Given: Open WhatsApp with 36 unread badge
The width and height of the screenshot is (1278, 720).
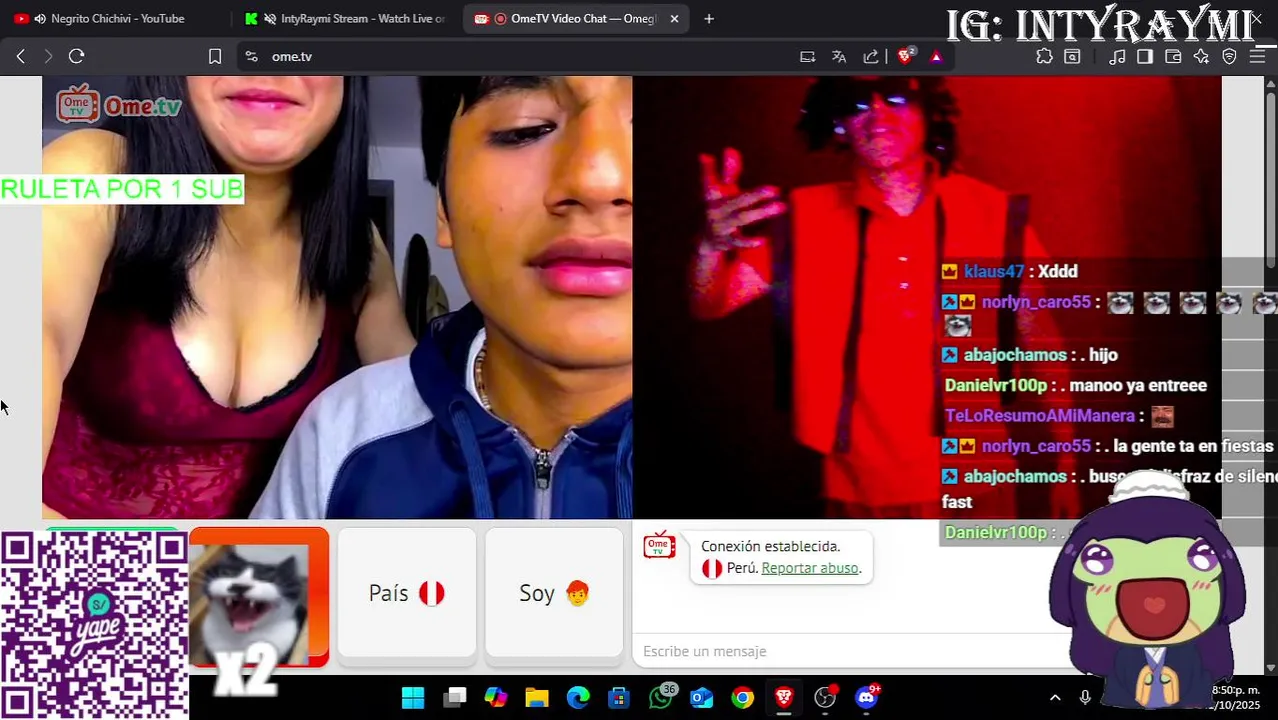Looking at the screenshot, I should pyautogui.click(x=661, y=696).
